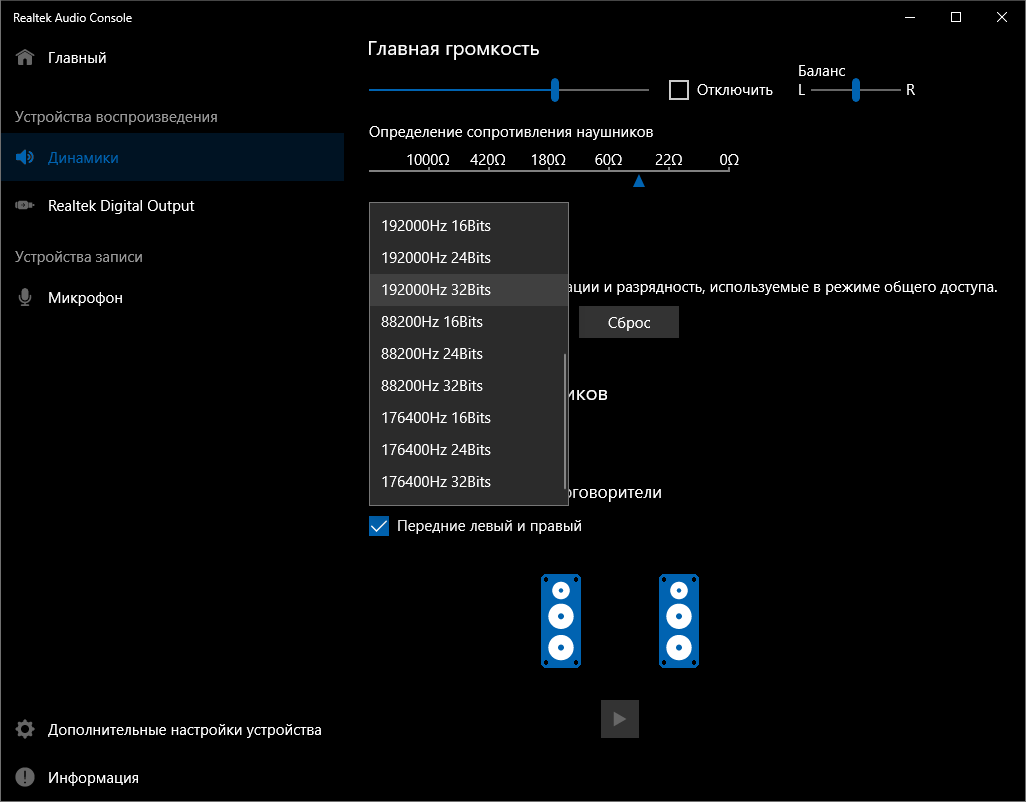Pick 176400Hz 16Bits in the dropdown

(436, 418)
